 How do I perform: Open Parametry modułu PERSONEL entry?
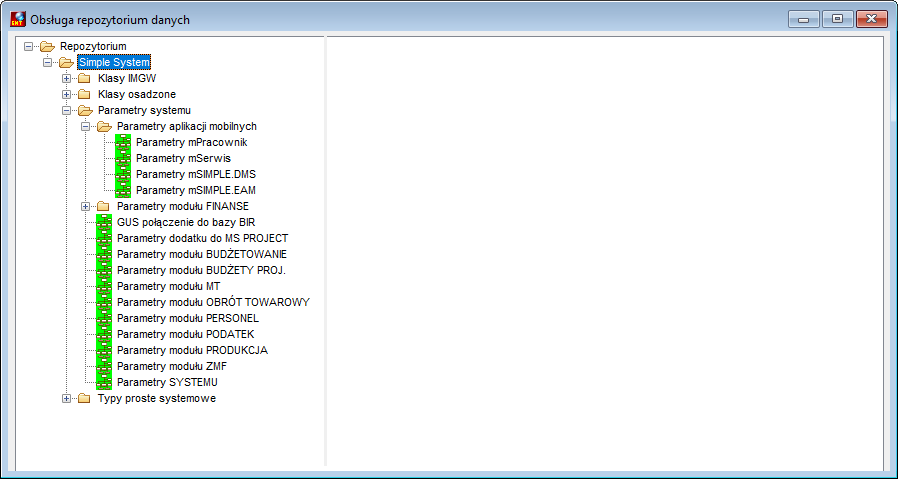coord(188,319)
